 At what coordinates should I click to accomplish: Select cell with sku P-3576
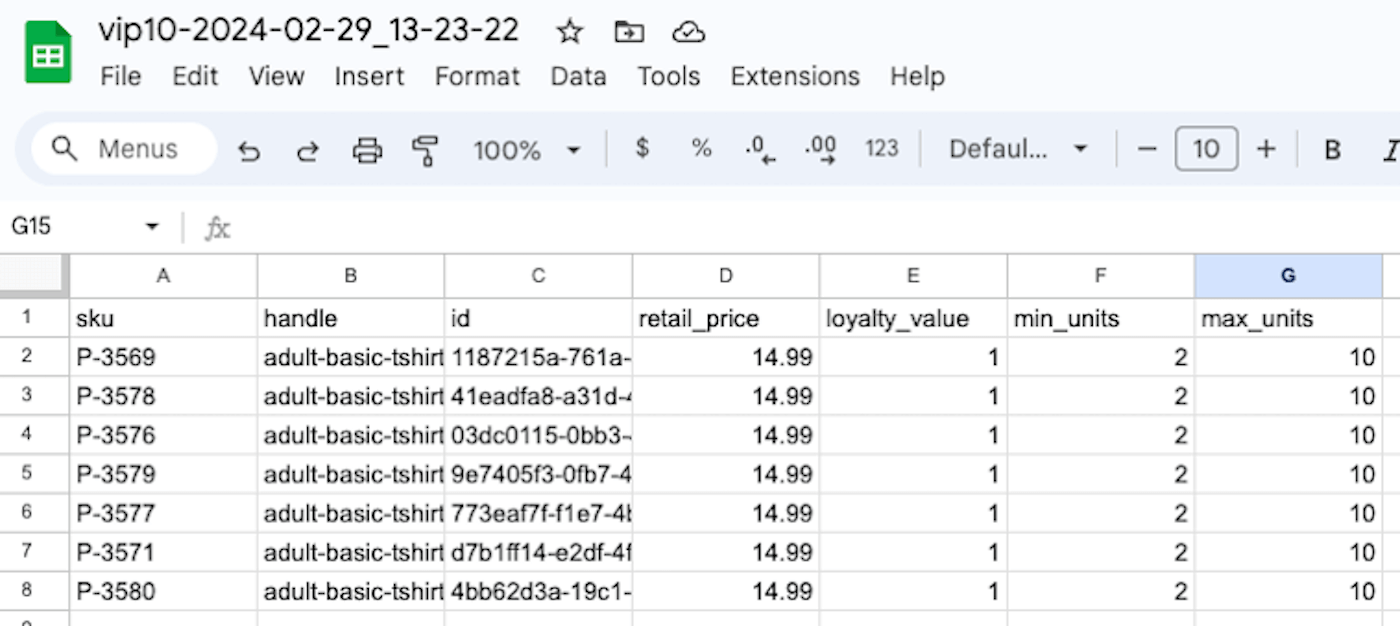(x=163, y=435)
